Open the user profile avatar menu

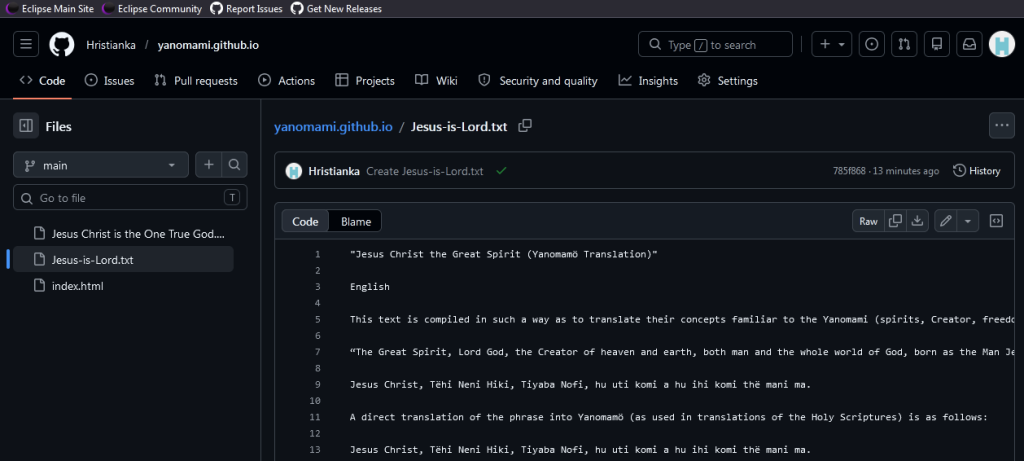tap(1002, 44)
